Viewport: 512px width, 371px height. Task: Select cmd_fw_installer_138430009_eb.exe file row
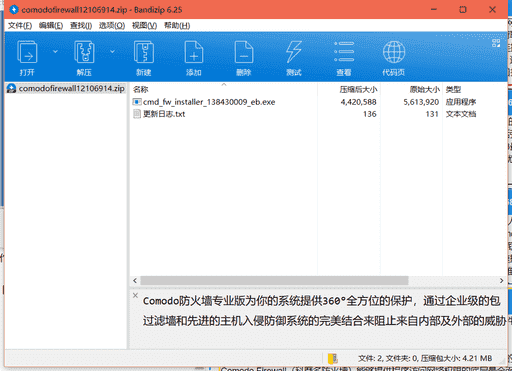(209, 102)
